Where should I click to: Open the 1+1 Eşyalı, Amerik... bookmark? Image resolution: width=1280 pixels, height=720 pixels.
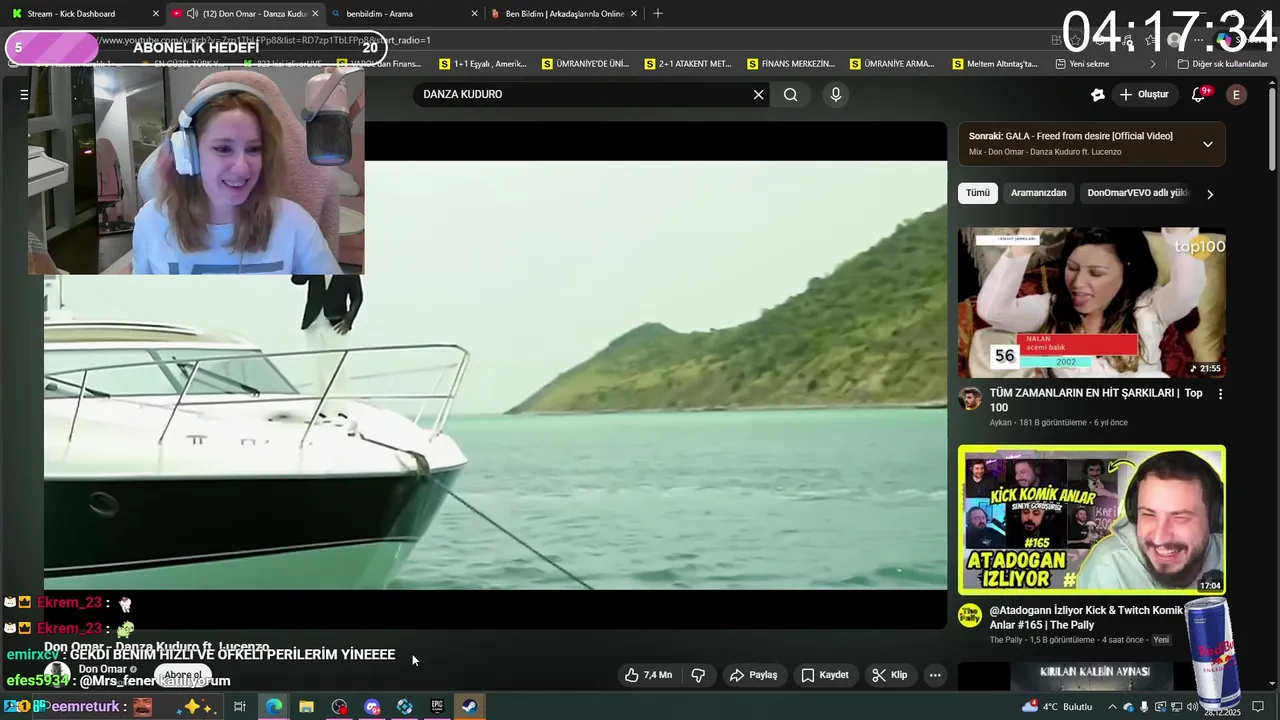483,64
